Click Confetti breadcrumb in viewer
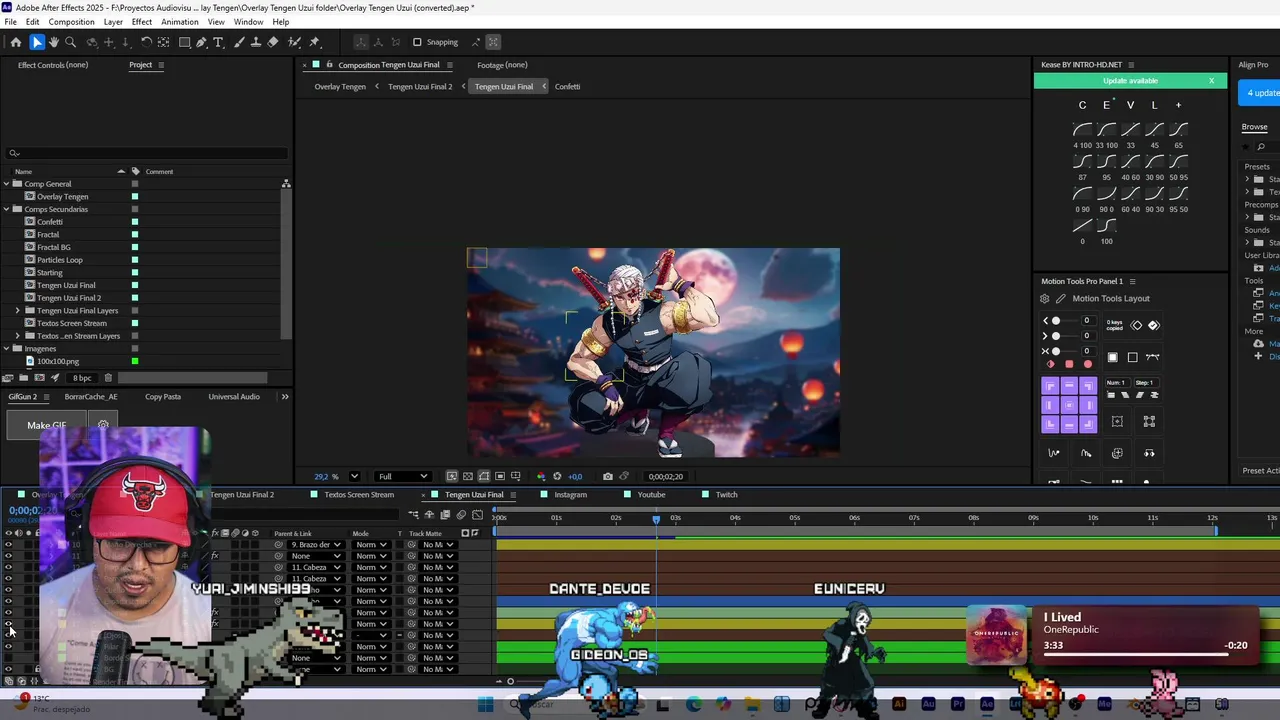This screenshot has width=1280, height=720. pos(567,87)
